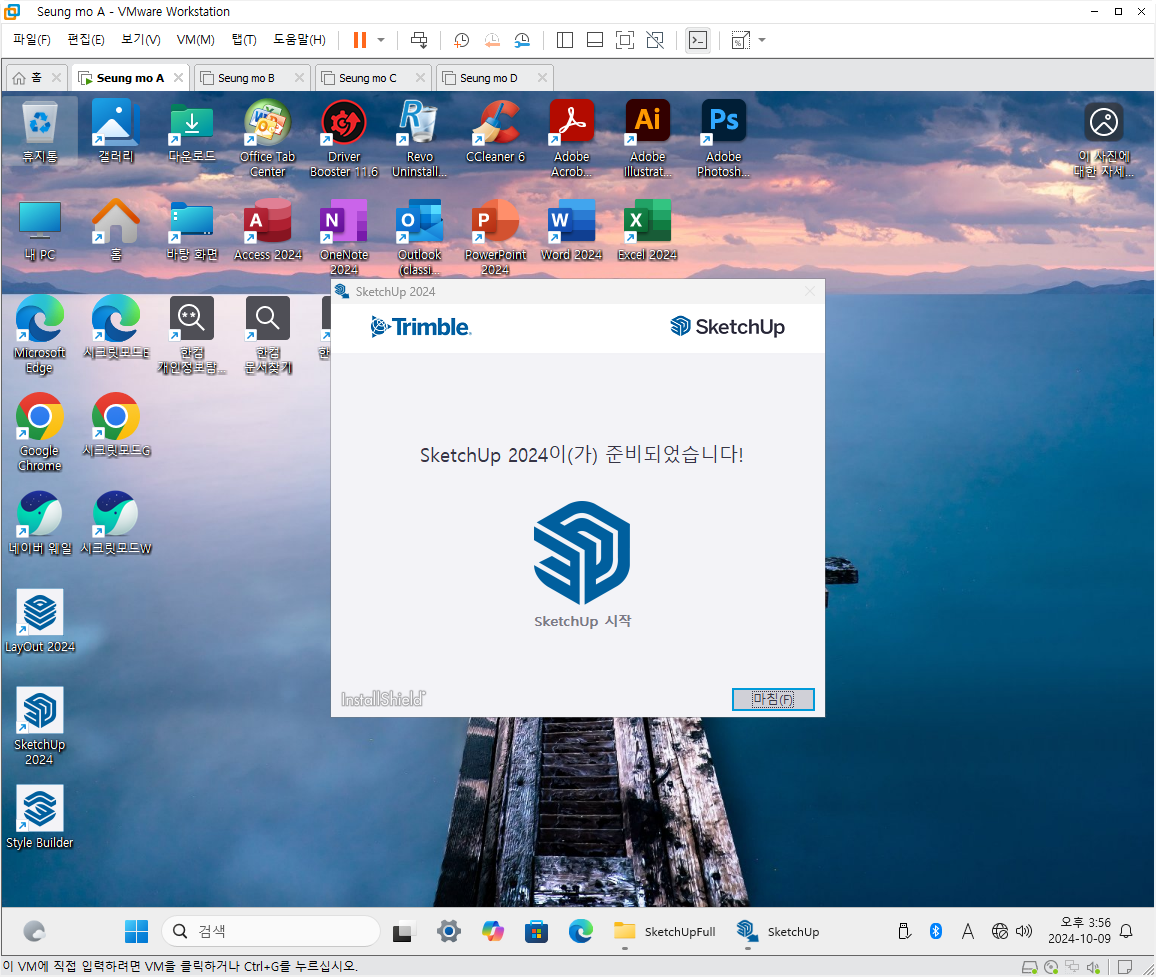Screen dimensions: 1156x977
Task: Open the snapshot manager
Action: coord(522,40)
